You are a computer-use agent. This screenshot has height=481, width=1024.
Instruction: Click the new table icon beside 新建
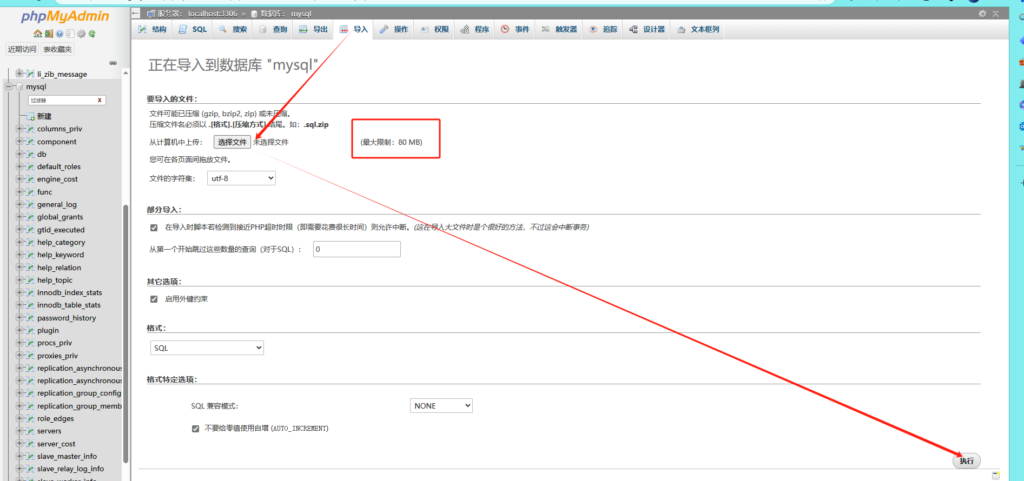(x=30, y=116)
